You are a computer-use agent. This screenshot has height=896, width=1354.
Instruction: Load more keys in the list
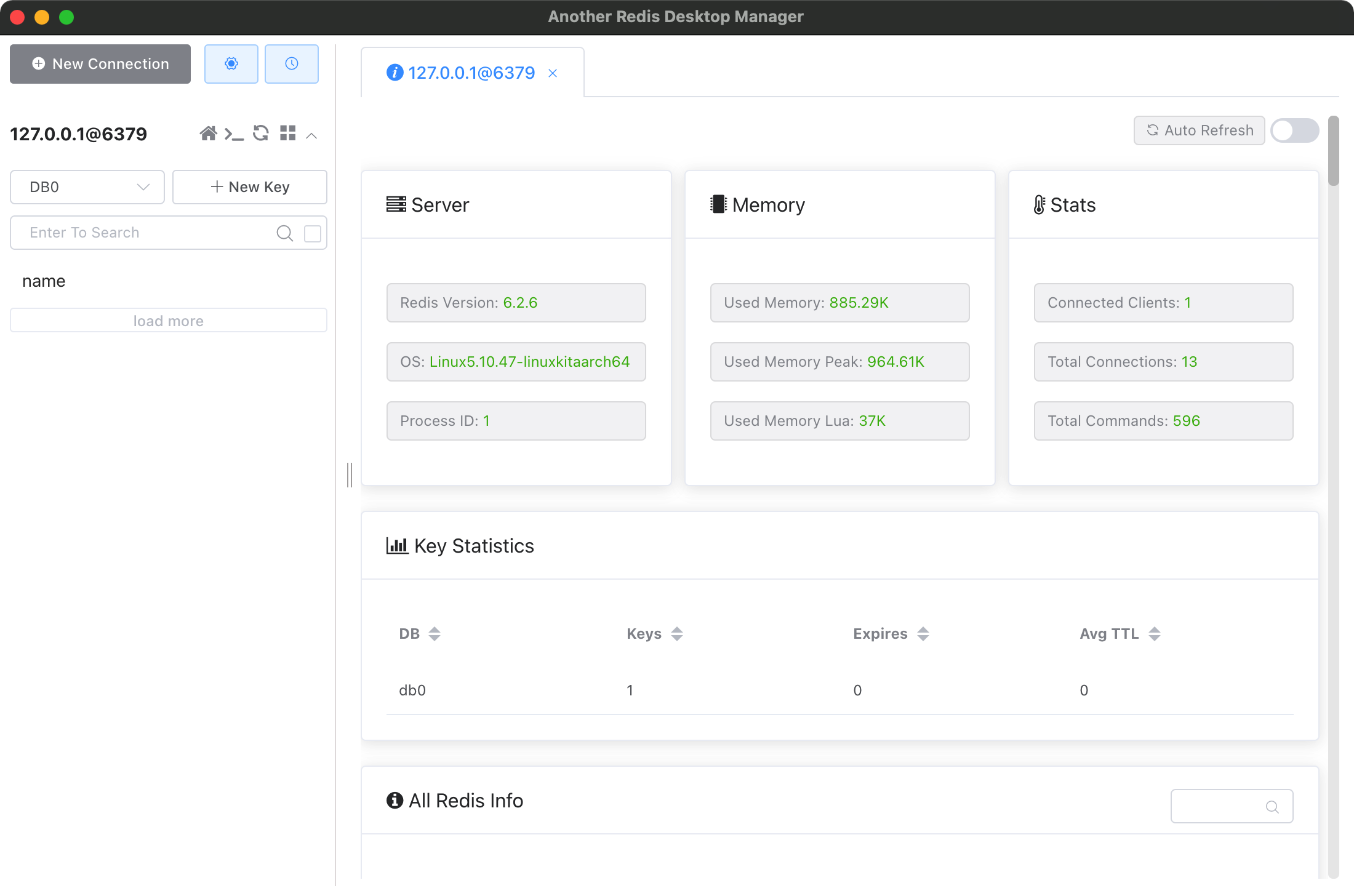tap(168, 321)
